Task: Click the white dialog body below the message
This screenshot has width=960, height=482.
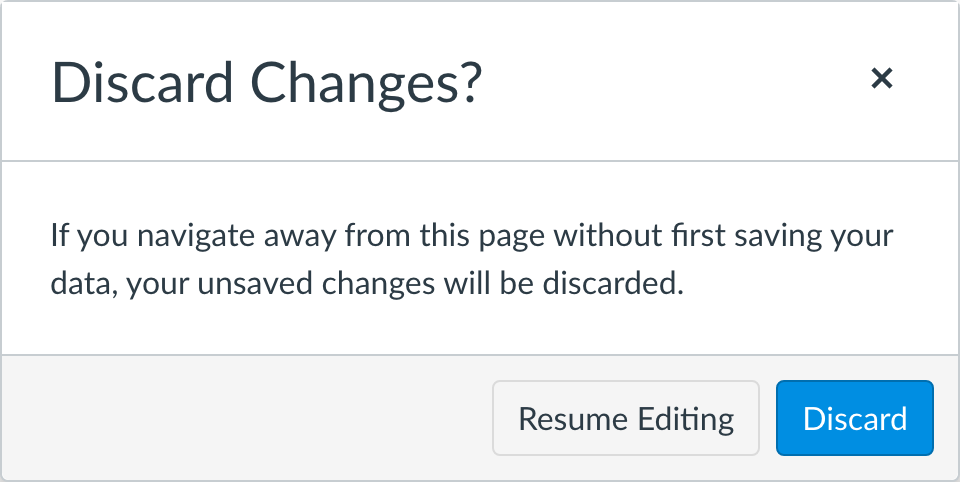Action: [x=480, y=328]
